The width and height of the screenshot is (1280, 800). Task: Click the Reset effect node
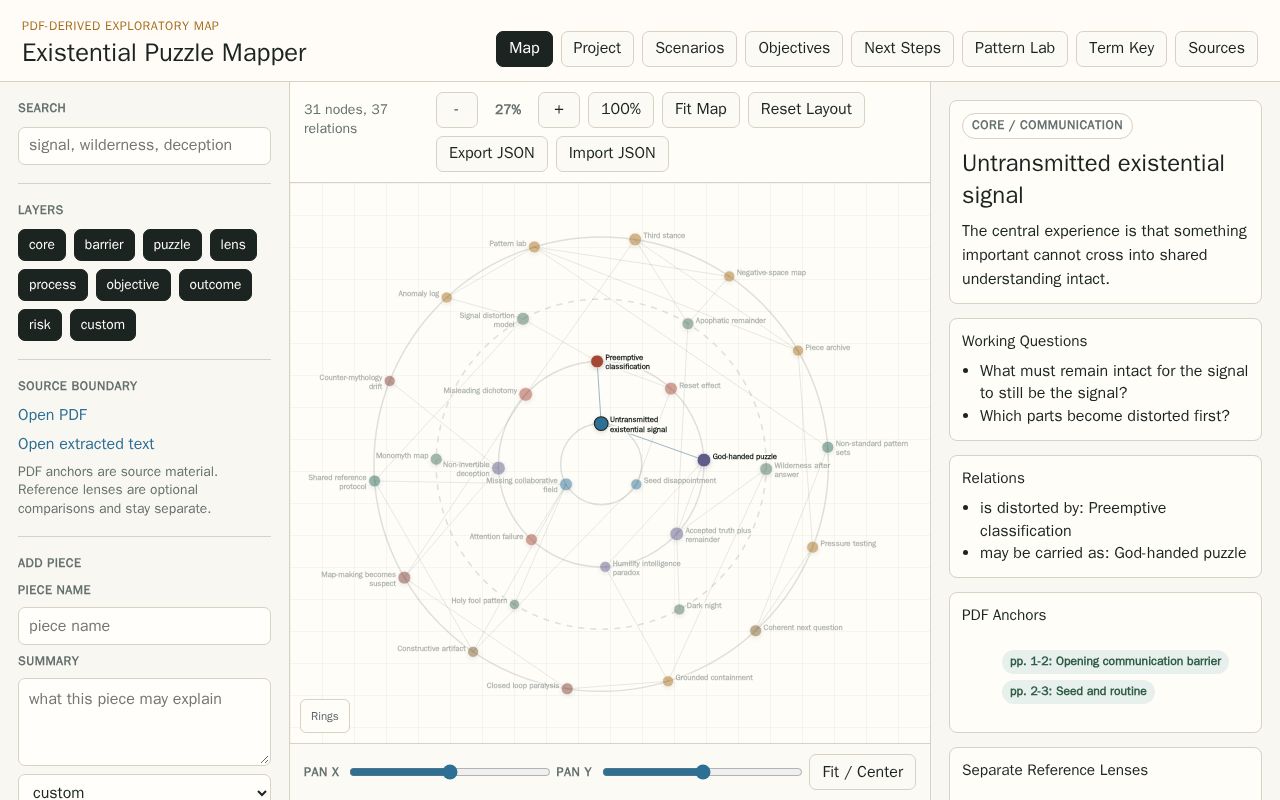point(671,389)
